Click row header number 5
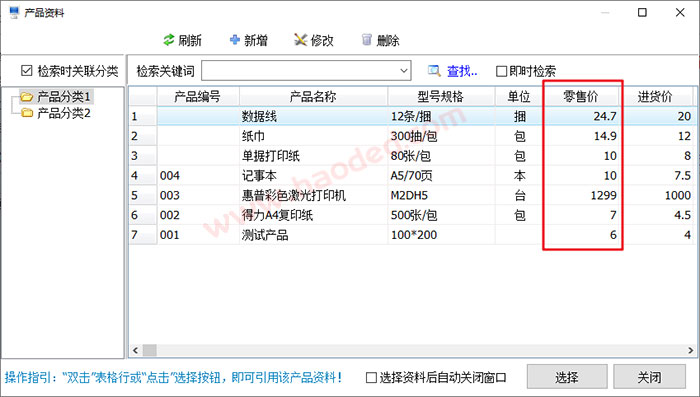700x397 pixels. click(x=143, y=195)
